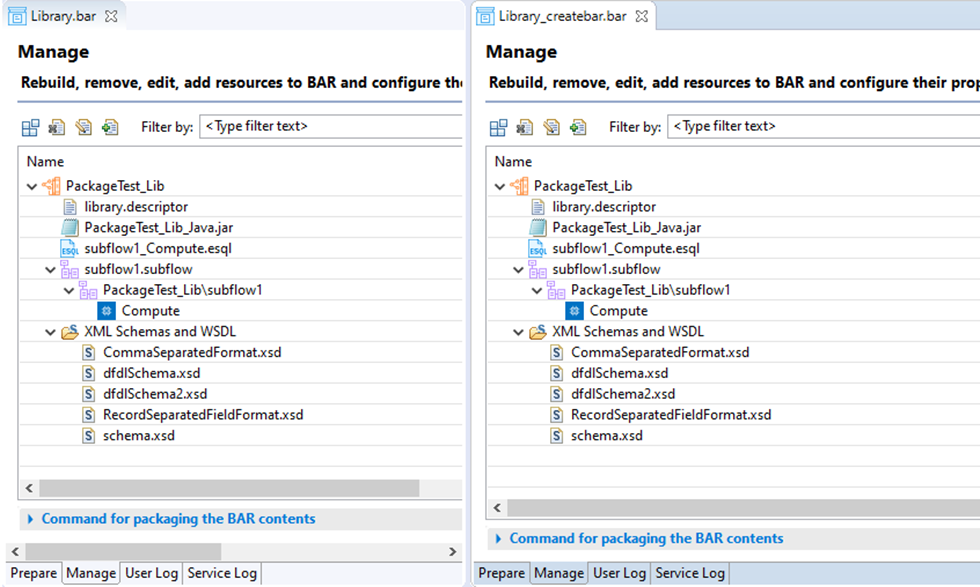Select the Compute node in Library.bar tree

(x=151, y=311)
